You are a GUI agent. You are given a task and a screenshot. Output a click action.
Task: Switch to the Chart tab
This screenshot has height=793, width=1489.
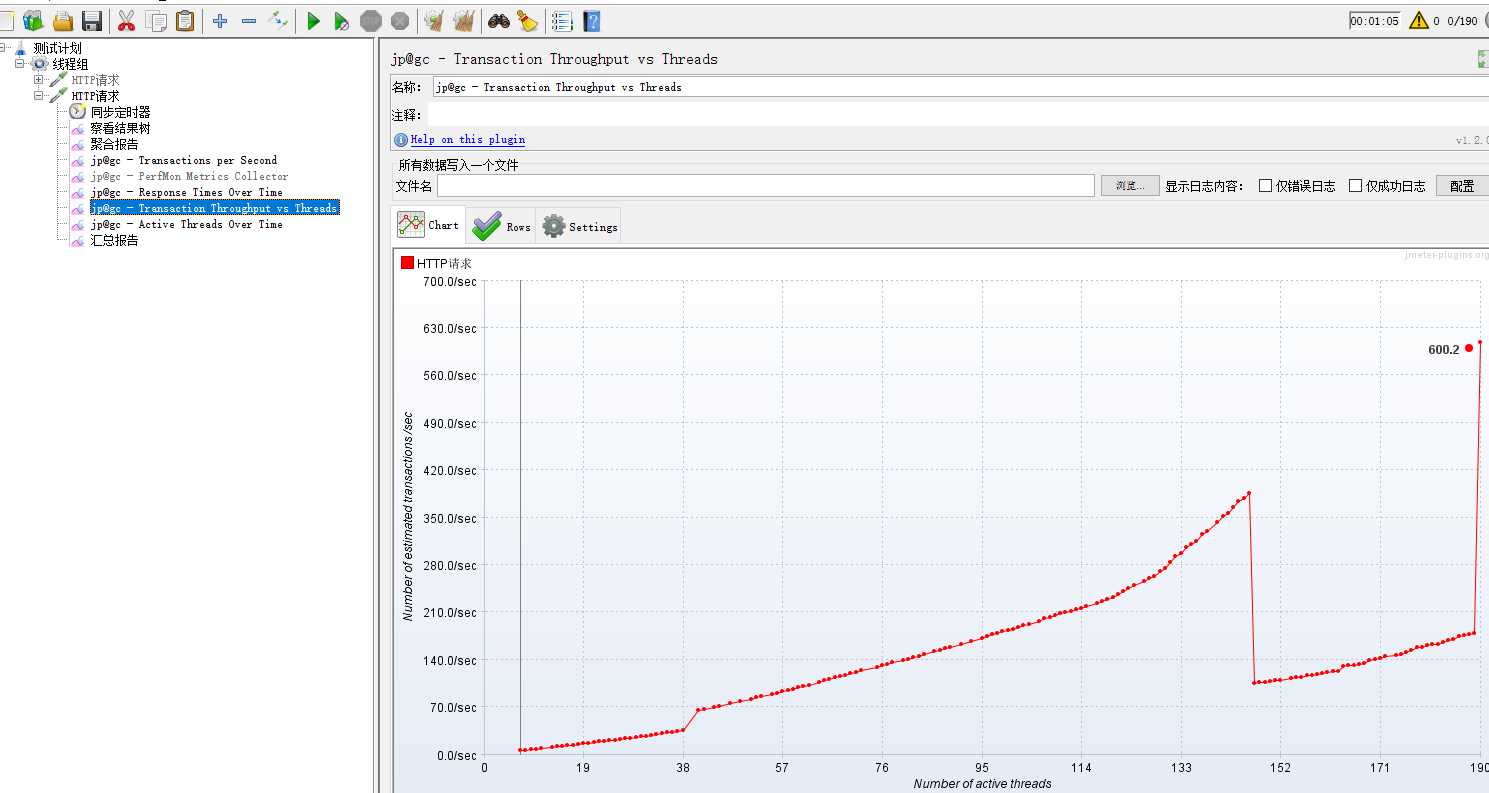pos(429,225)
